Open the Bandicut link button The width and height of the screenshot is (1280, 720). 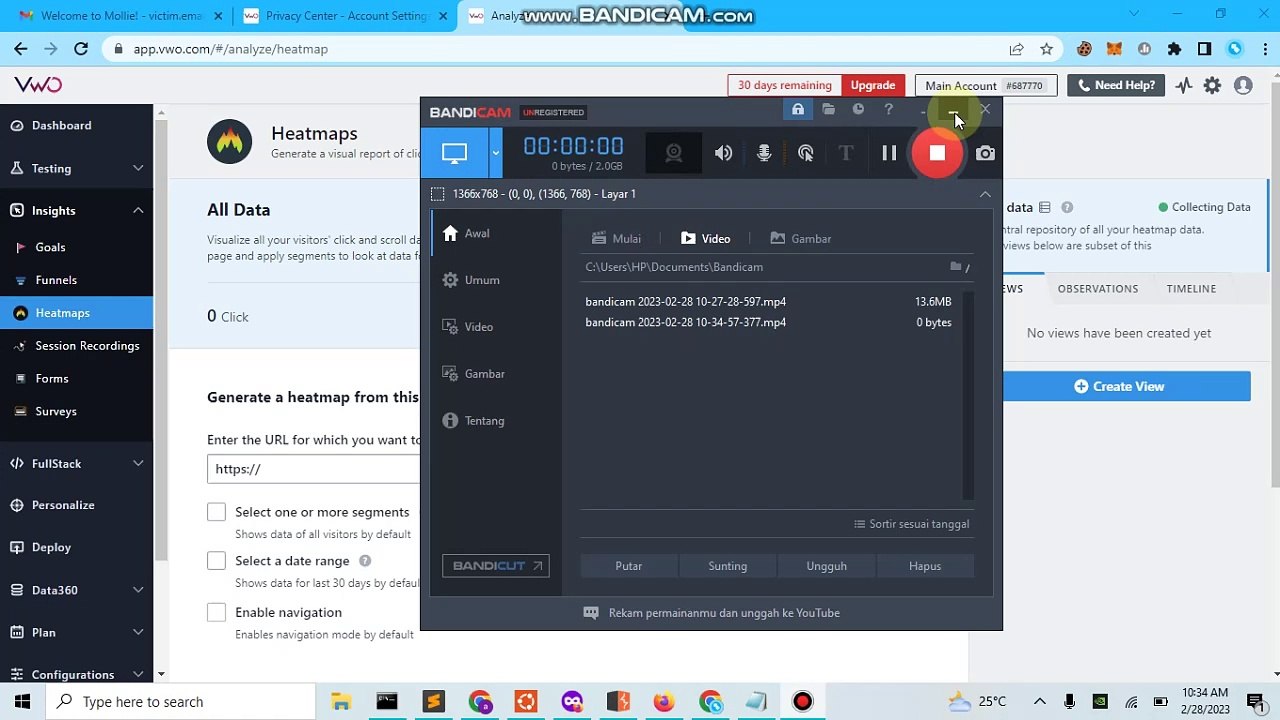(x=496, y=566)
